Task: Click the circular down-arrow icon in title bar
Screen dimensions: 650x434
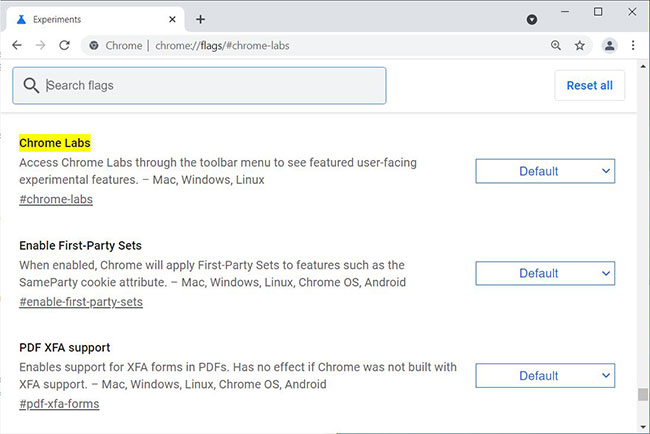Action: click(x=532, y=19)
